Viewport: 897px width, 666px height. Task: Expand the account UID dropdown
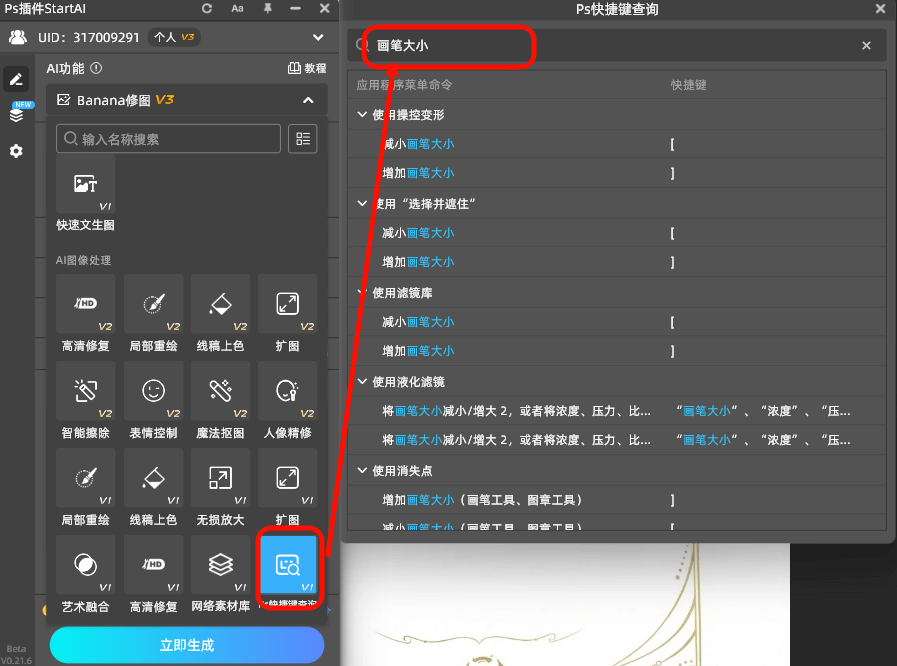tap(317, 37)
